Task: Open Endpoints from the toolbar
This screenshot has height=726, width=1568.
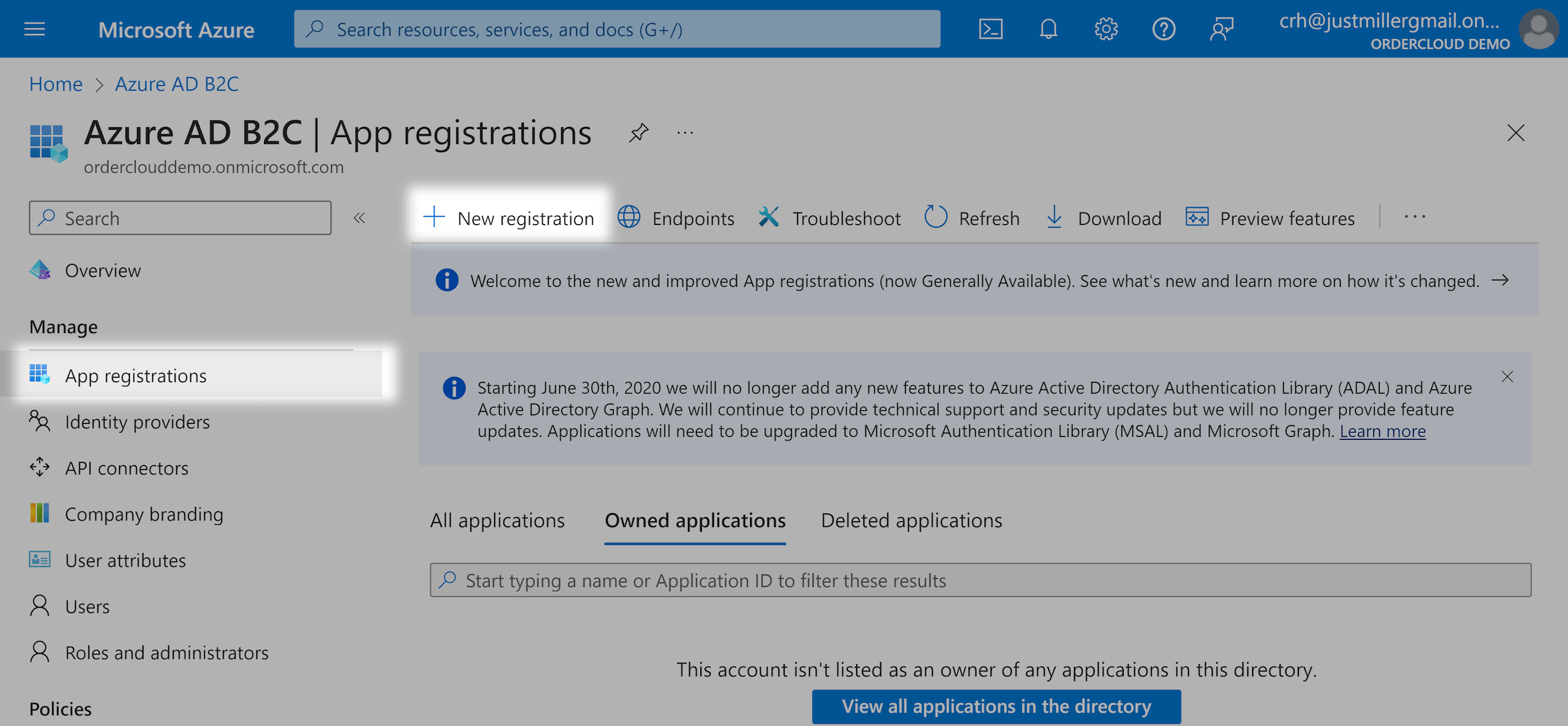Action: tap(676, 218)
